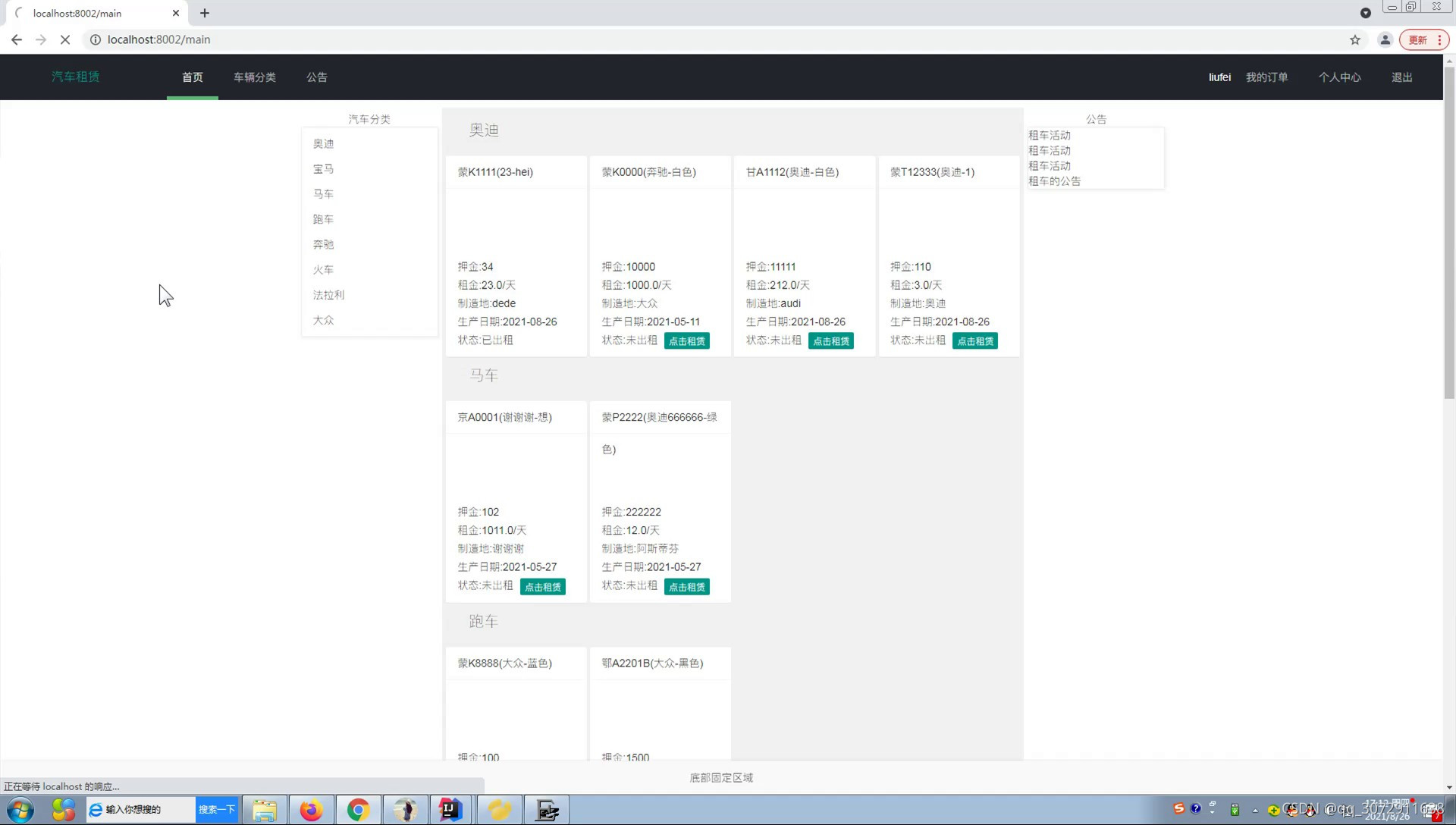Open 我的订单 in the top menu
Image resolution: width=1456 pixels, height=825 pixels.
tap(1266, 77)
